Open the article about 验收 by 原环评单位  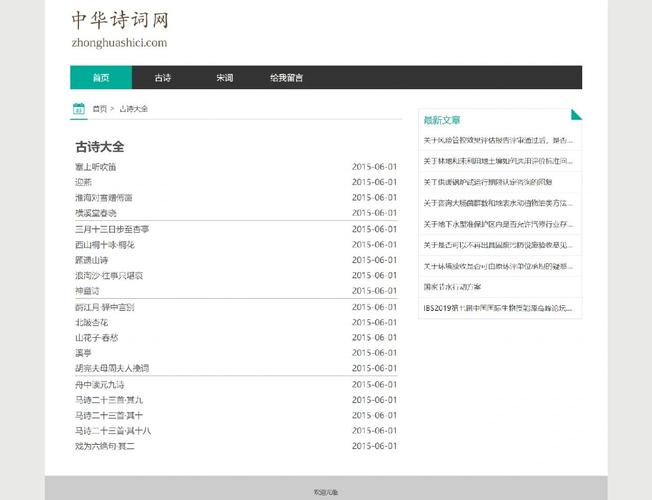[498, 266]
